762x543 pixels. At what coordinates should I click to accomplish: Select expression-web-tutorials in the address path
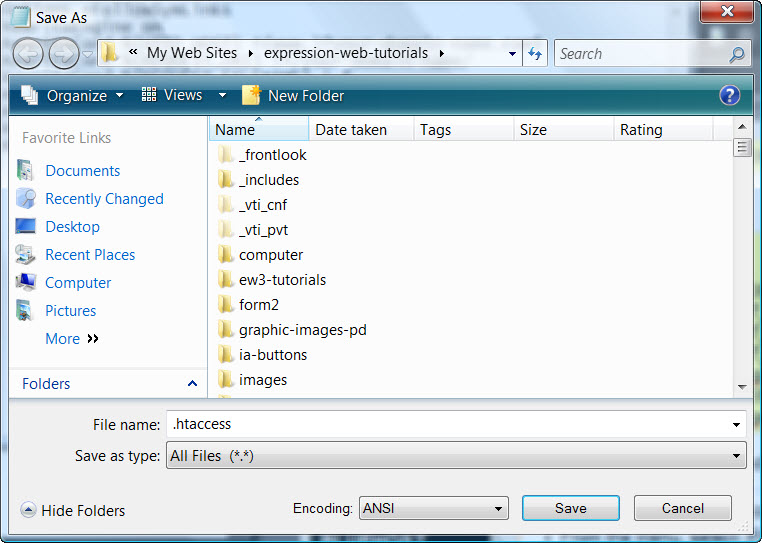[346, 53]
